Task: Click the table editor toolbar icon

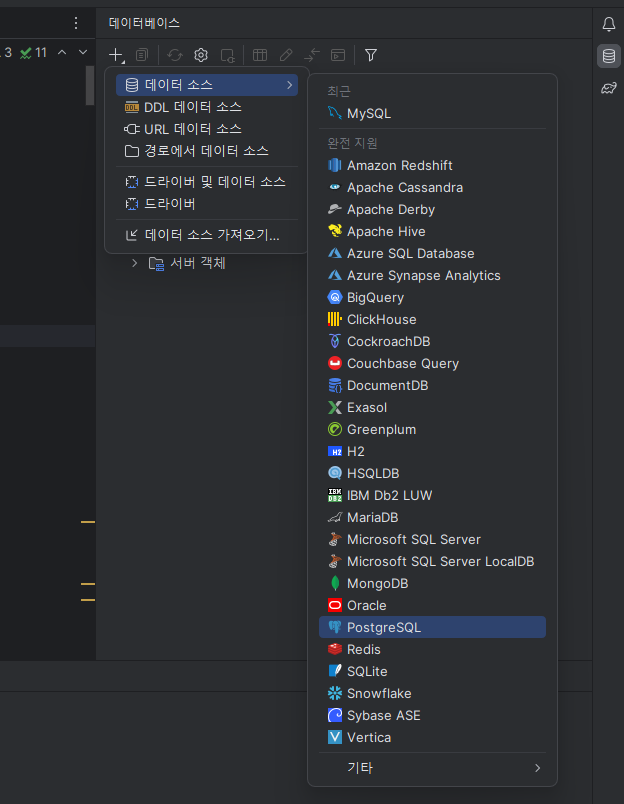Action: click(260, 55)
